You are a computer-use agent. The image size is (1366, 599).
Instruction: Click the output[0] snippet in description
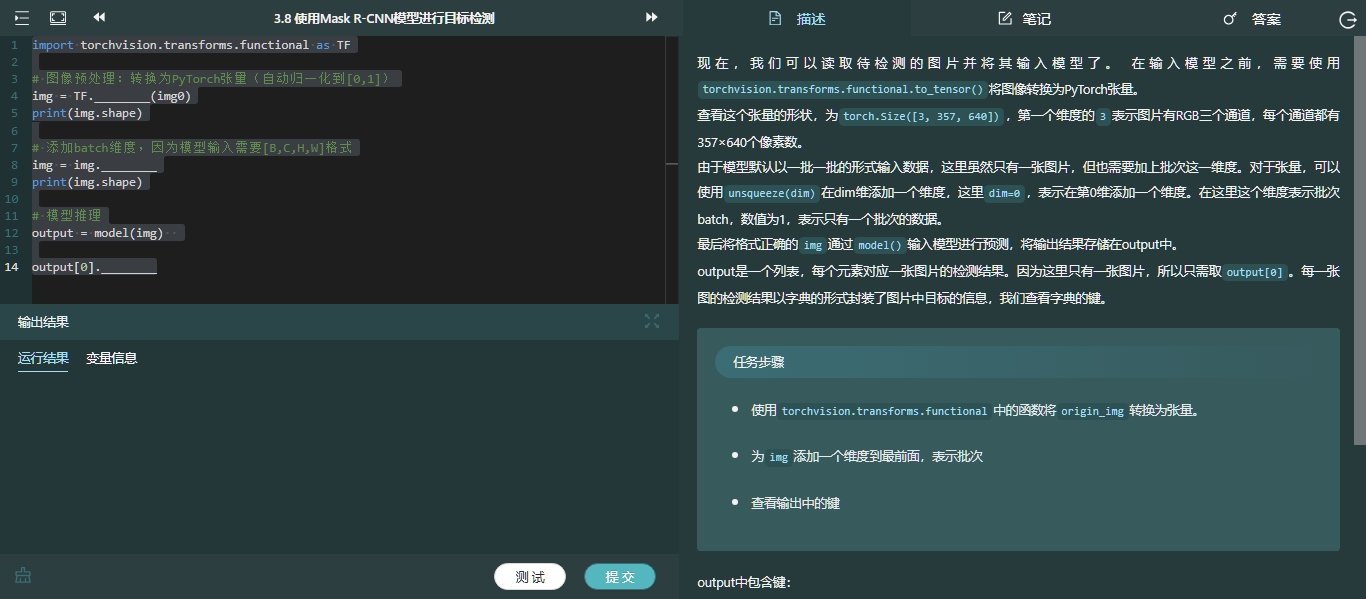1254,272
